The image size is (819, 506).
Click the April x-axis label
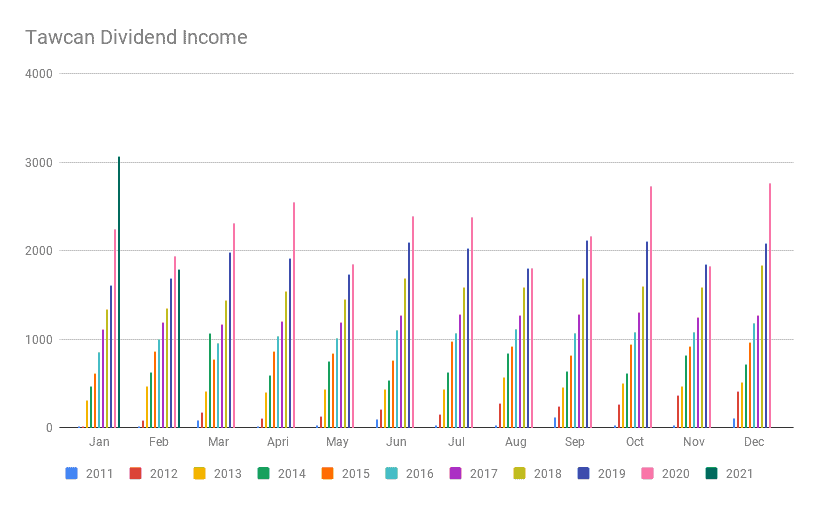278,442
